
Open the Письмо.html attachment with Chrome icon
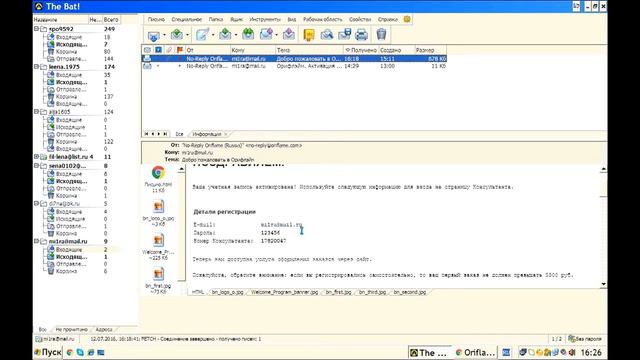[x=158, y=173]
